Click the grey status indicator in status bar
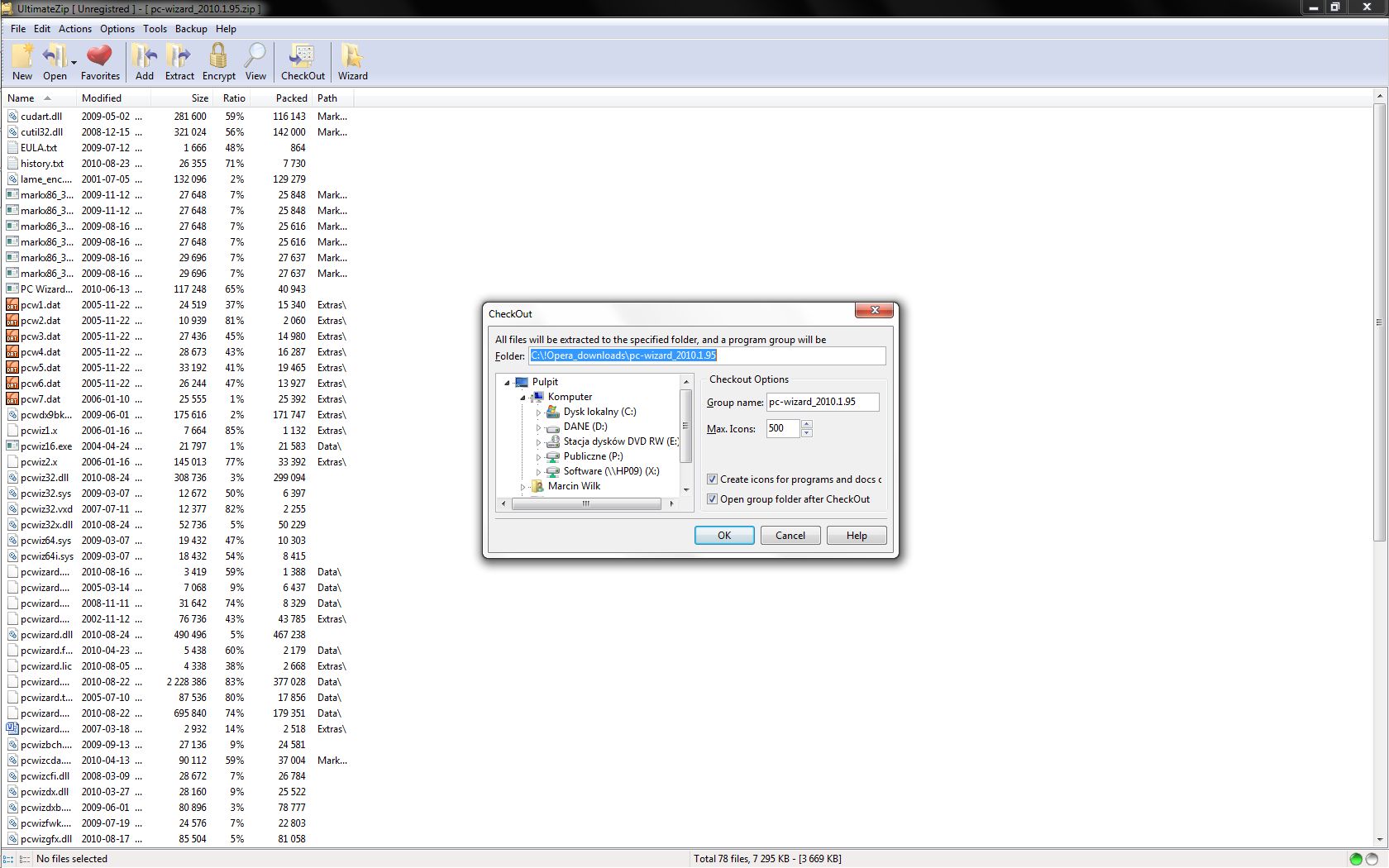1389x868 pixels. [1372, 859]
